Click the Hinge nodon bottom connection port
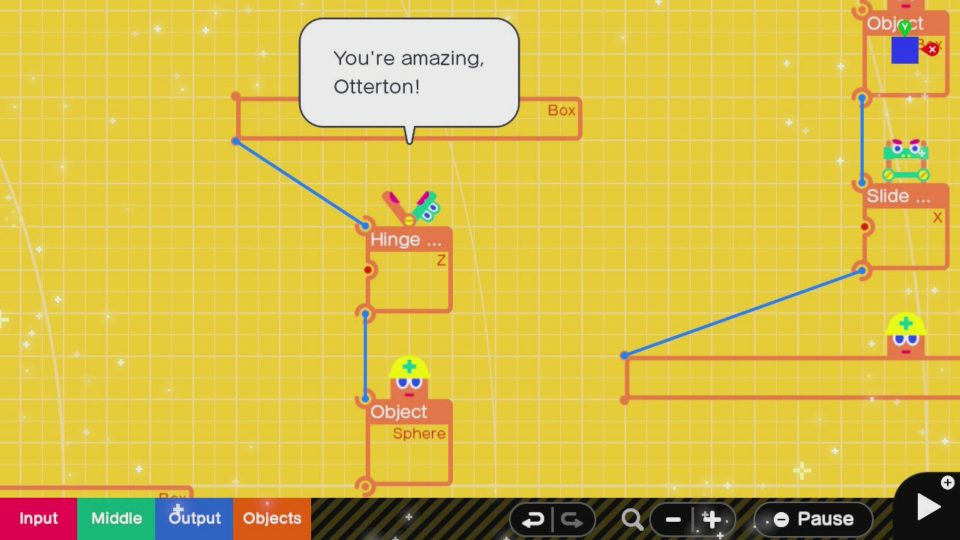Screen dimensions: 960x540 click(x=366, y=313)
